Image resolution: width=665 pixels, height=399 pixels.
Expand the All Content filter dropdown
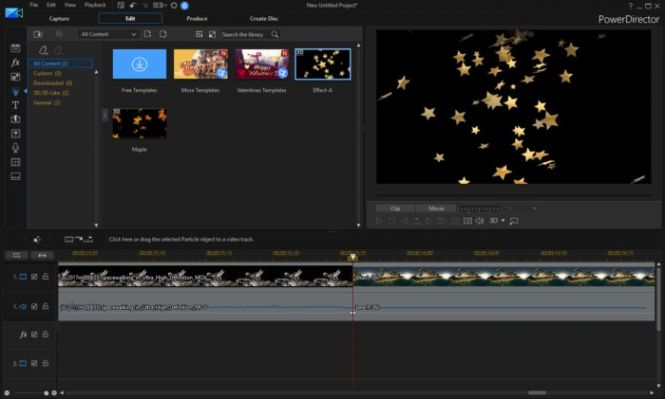point(108,34)
